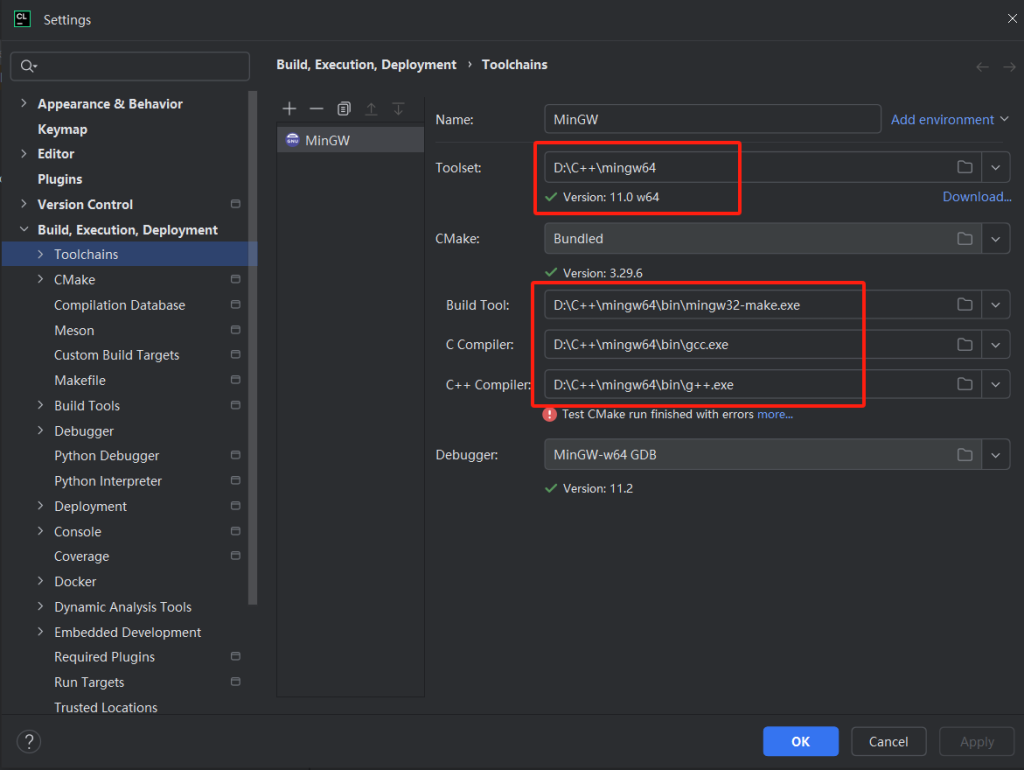Click Build, Execution, Deployment breadcrumb
This screenshot has height=770, width=1024.
(x=366, y=65)
